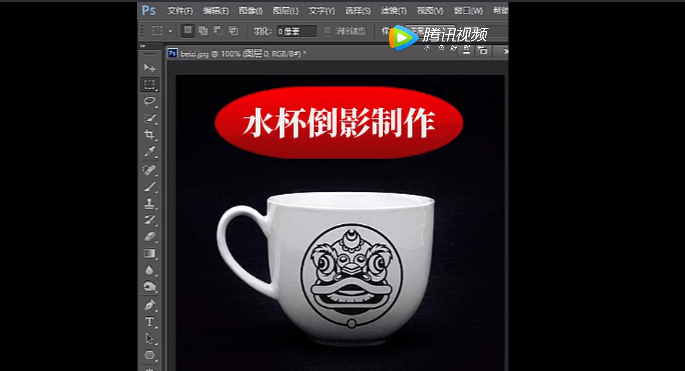Click the feather 0 像素 input field

click(x=296, y=31)
